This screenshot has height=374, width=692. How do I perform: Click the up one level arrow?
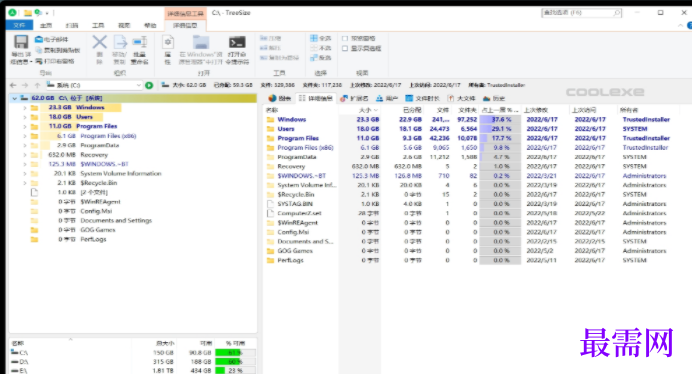(37, 85)
